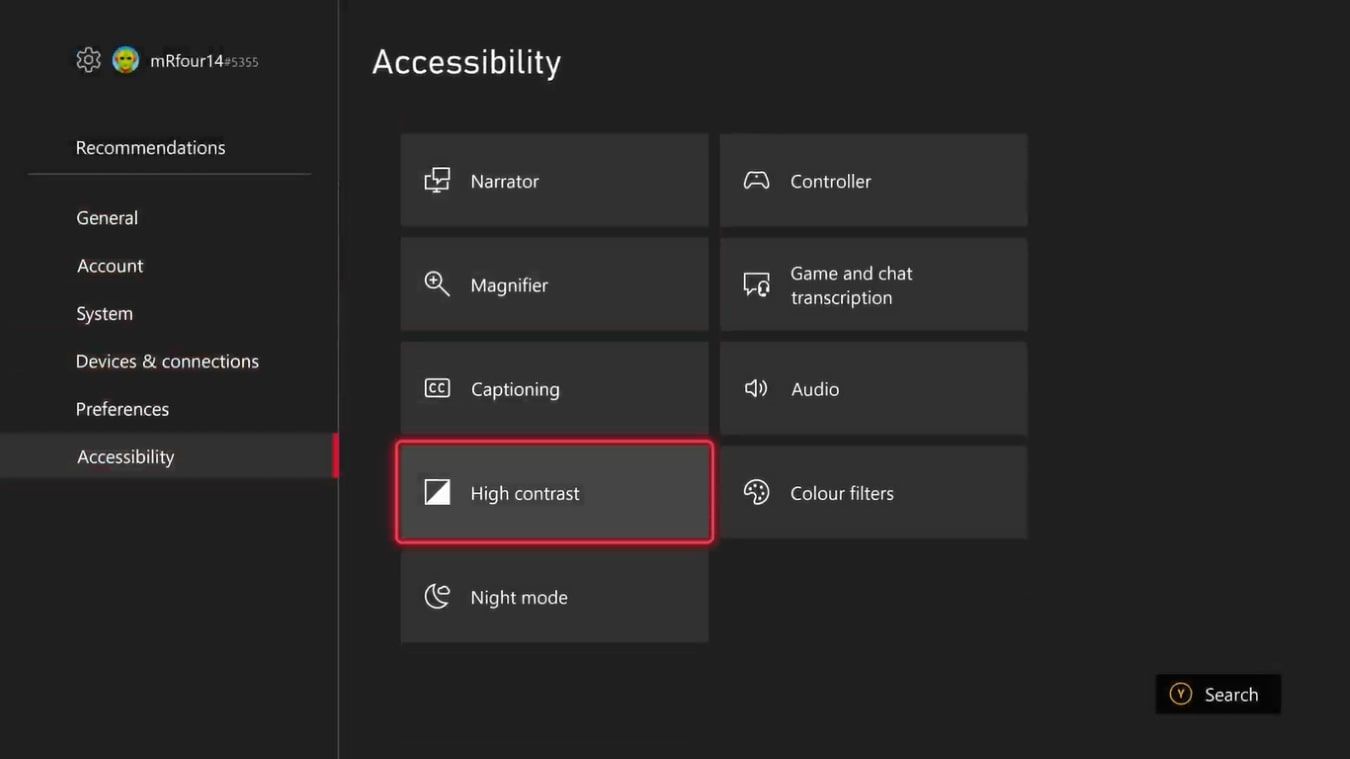Open the Account settings section
Viewport: 1350px width, 759px height.
[110, 265]
